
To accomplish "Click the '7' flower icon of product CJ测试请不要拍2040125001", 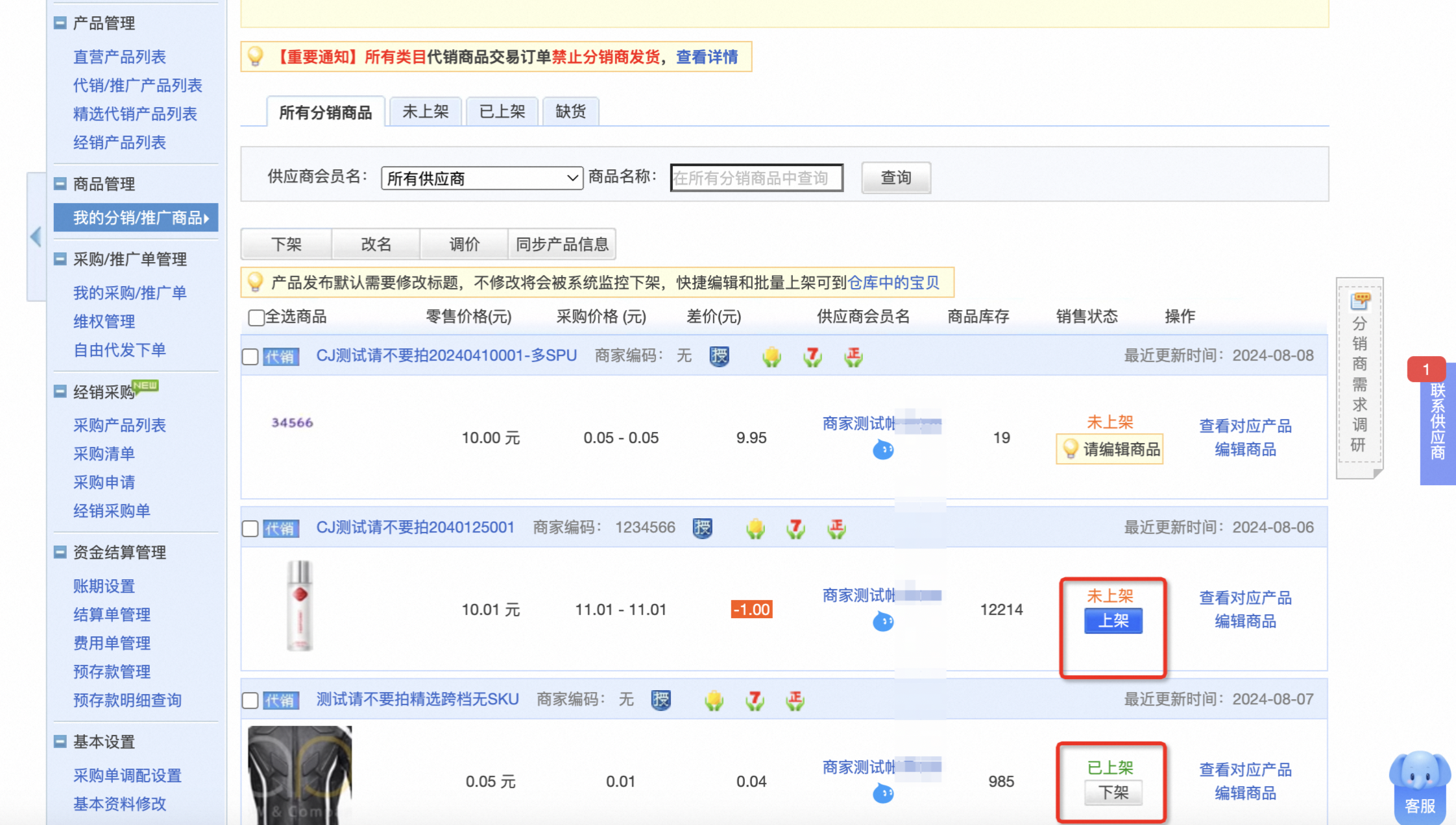I will coord(796,528).
